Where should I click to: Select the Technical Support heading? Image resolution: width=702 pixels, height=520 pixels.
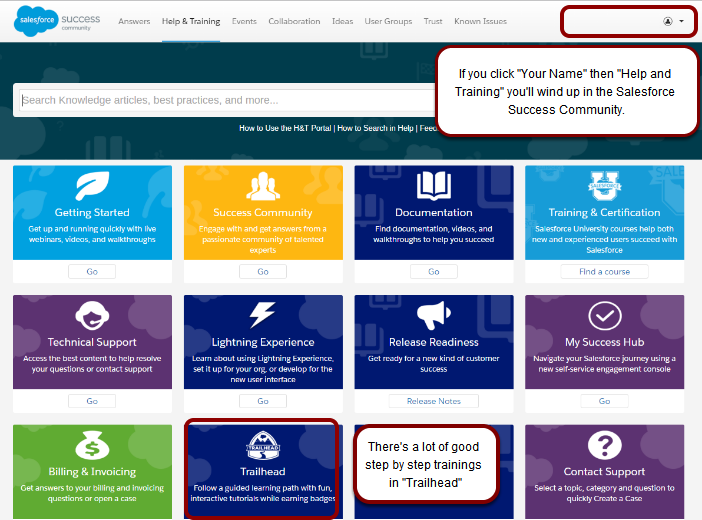click(x=92, y=342)
